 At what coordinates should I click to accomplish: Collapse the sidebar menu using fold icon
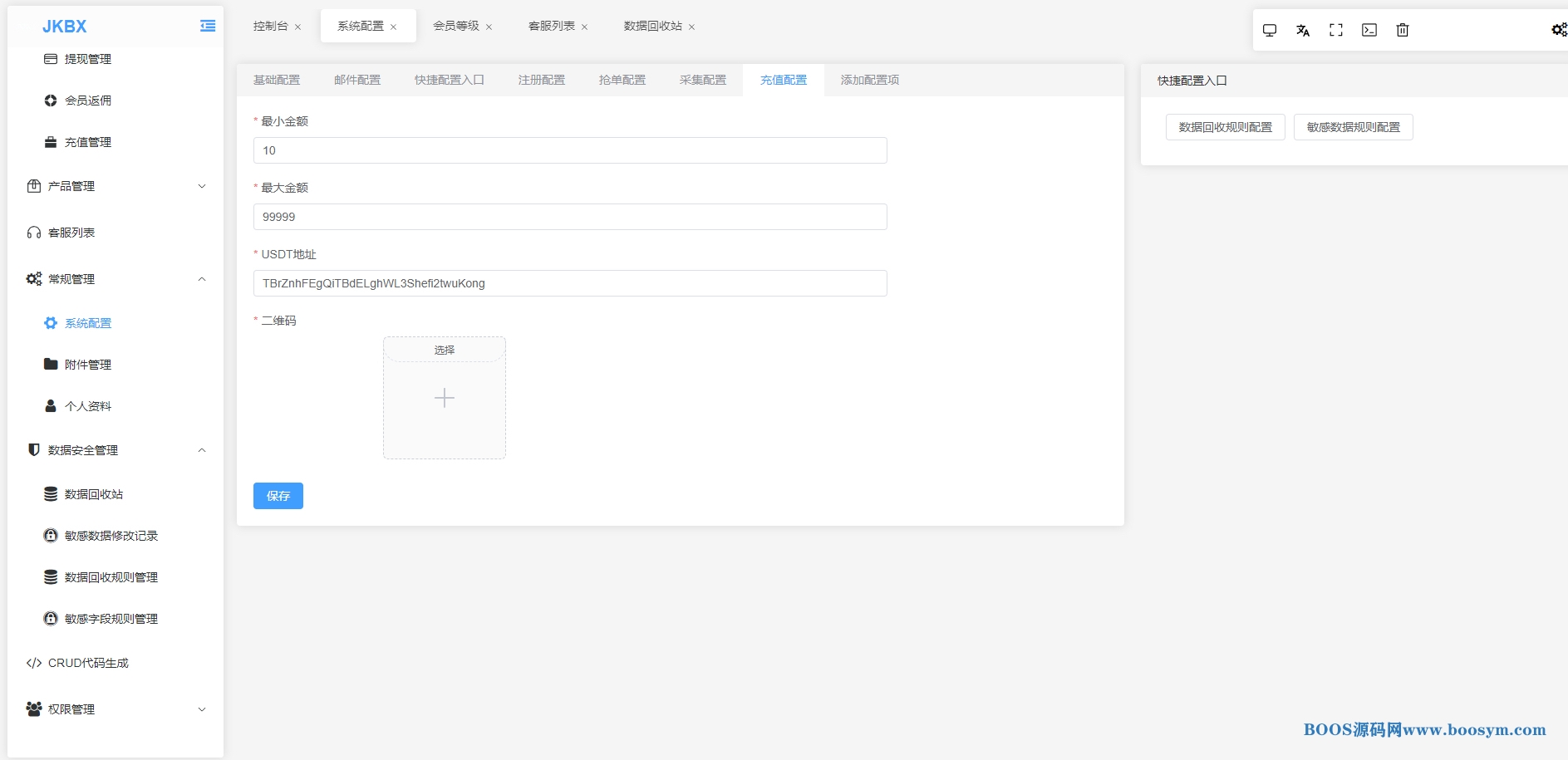(x=208, y=27)
